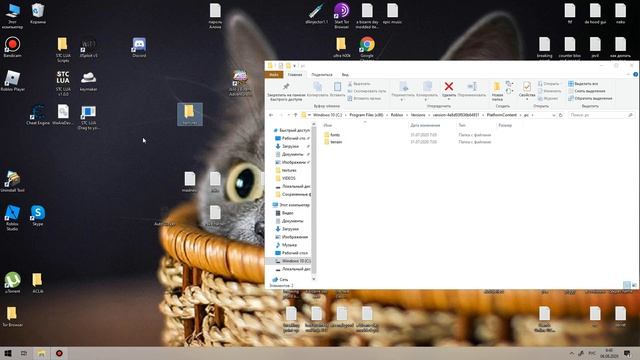The width and height of the screenshot is (640, 360).
Task: Click Explorer back navigation arrow
Action: [271, 115]
